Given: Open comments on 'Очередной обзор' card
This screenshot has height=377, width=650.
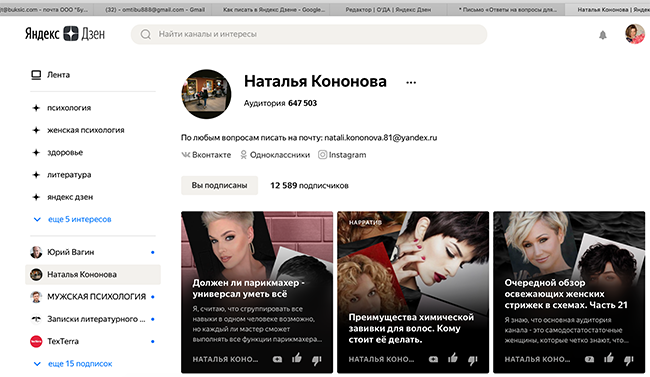Looking at the screenshot, I should pos(589,359).
